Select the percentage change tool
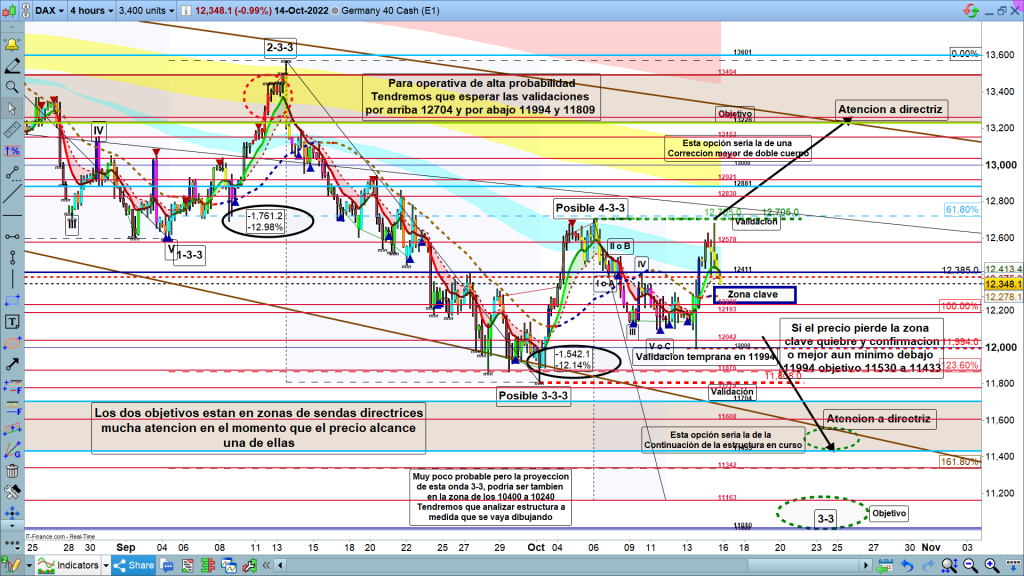 coord(13,150)
